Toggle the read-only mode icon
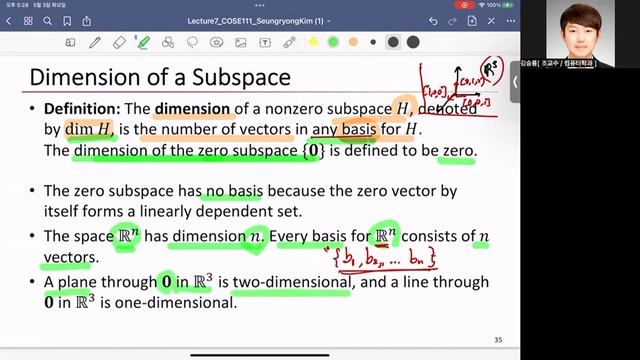 coord(70,42)
